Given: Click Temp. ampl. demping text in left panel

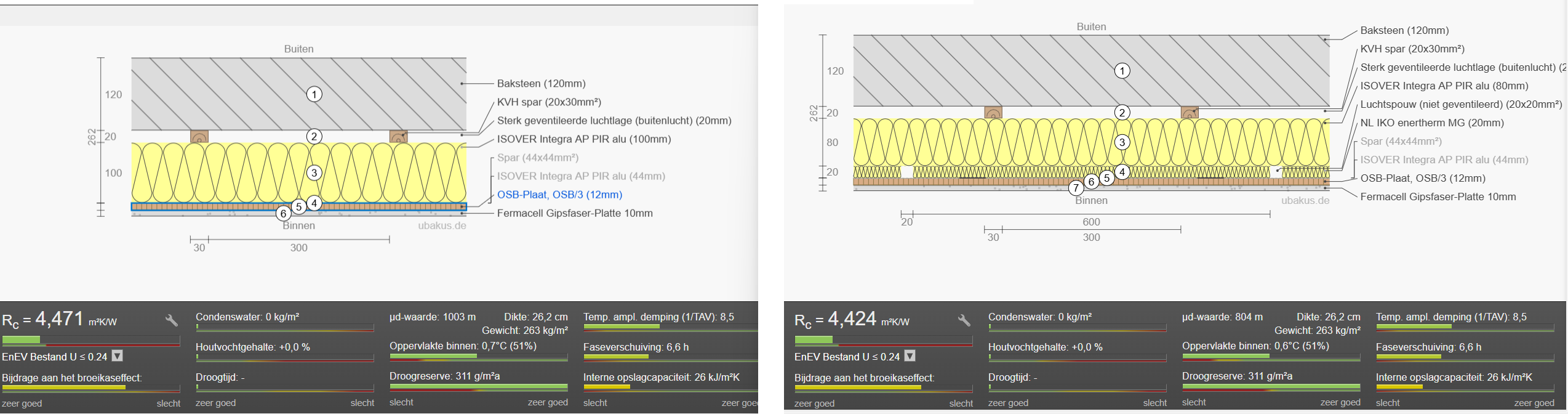Looking at the screenshot, I should 658,317.
